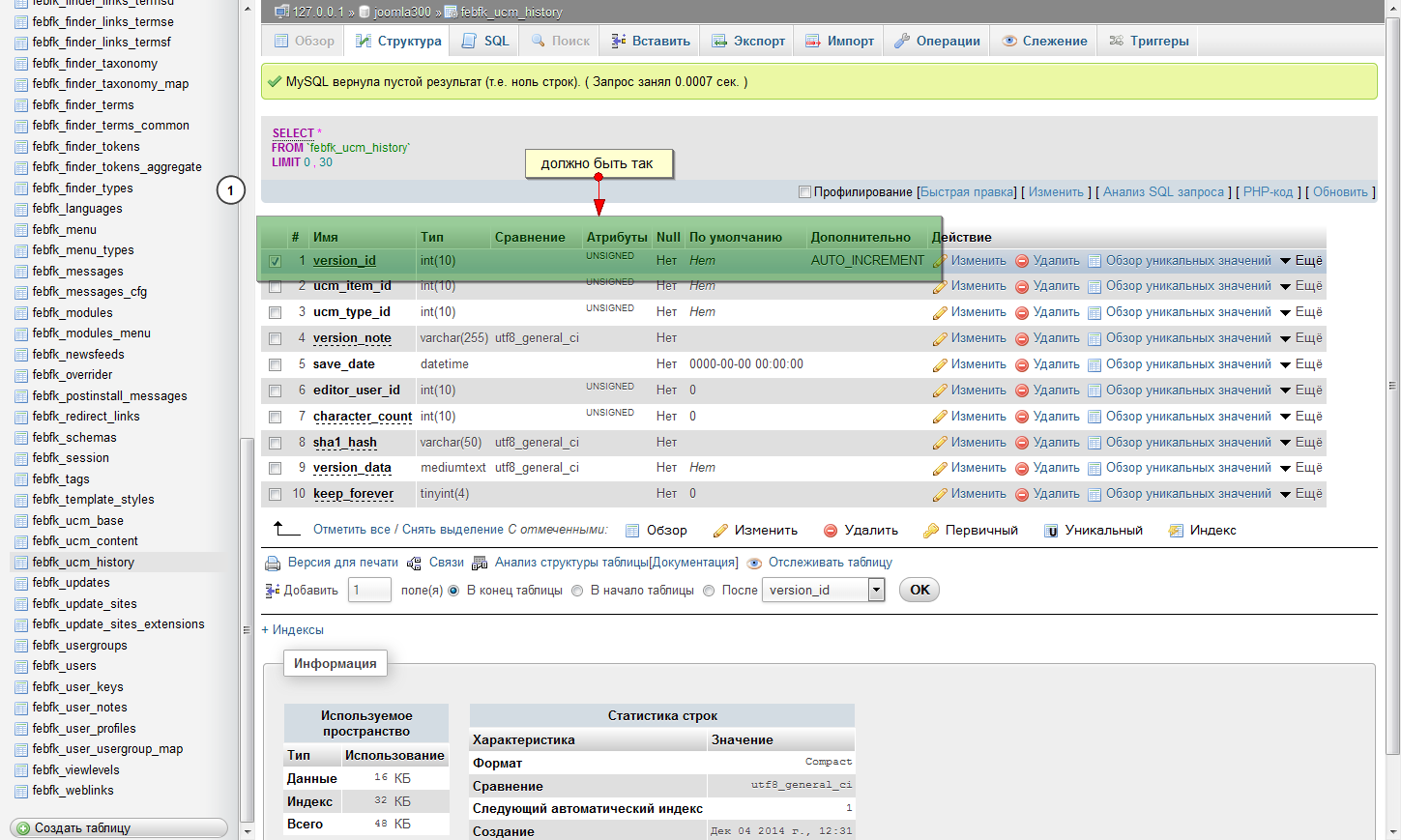Click the create table plus icon
Viewport: 1401px width, 840px height.
coord(23,828)
